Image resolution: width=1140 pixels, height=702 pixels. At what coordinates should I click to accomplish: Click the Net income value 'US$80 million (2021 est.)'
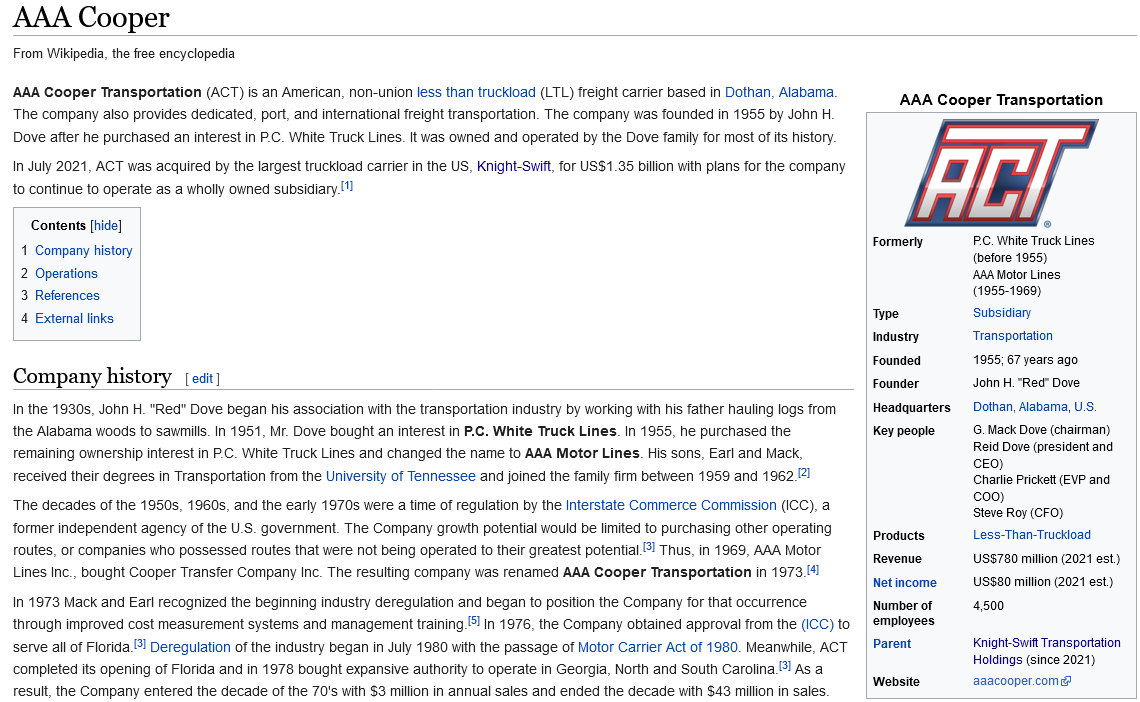[x=1043, y=582]
